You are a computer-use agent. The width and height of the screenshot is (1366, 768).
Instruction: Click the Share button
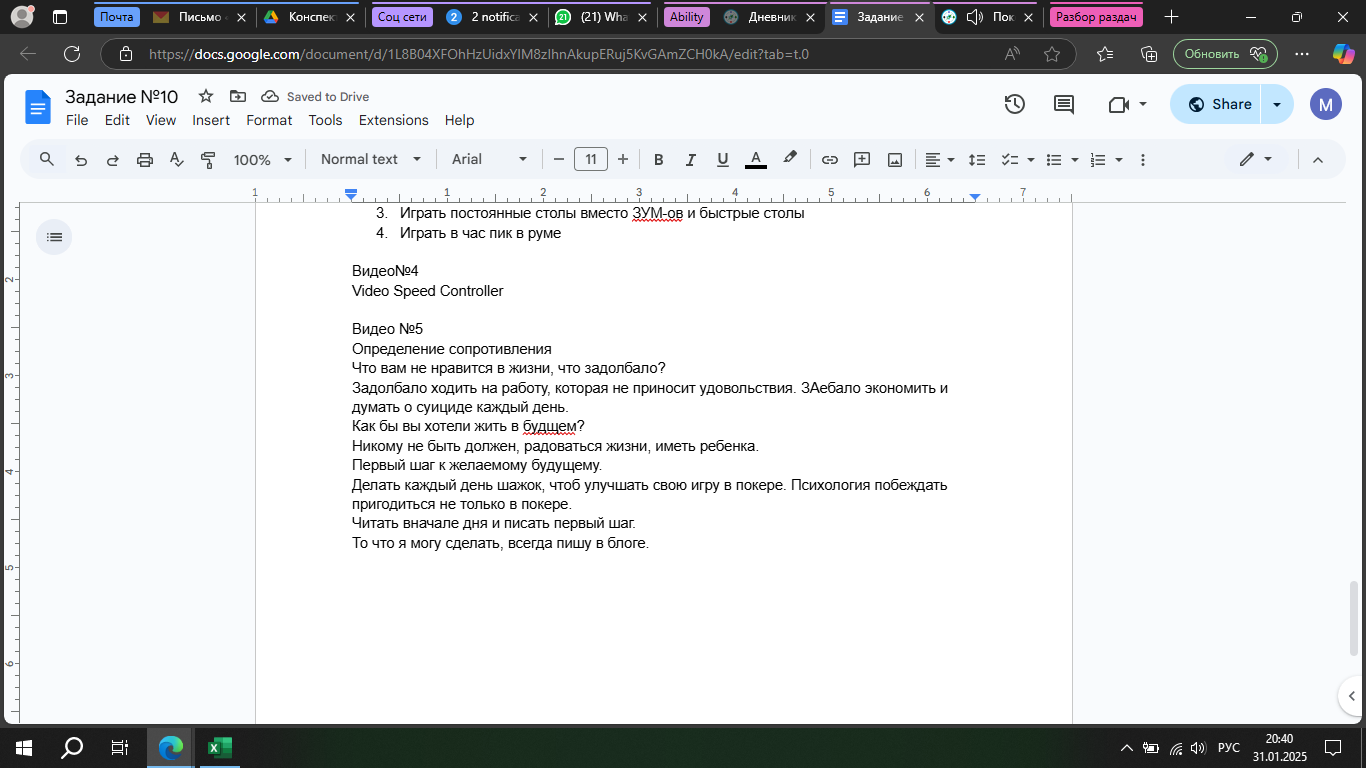click(1216, 104)
